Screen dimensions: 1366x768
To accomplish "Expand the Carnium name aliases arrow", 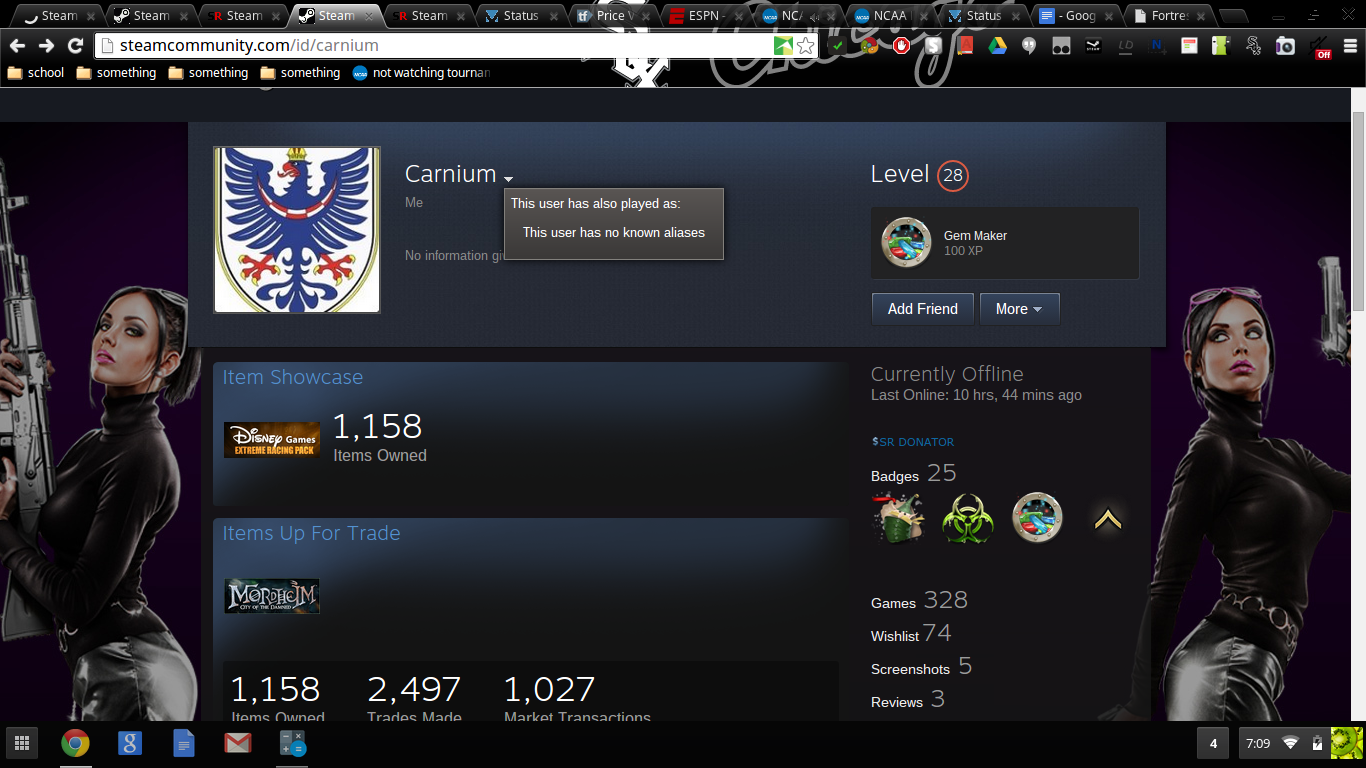I will coord(508,177).
